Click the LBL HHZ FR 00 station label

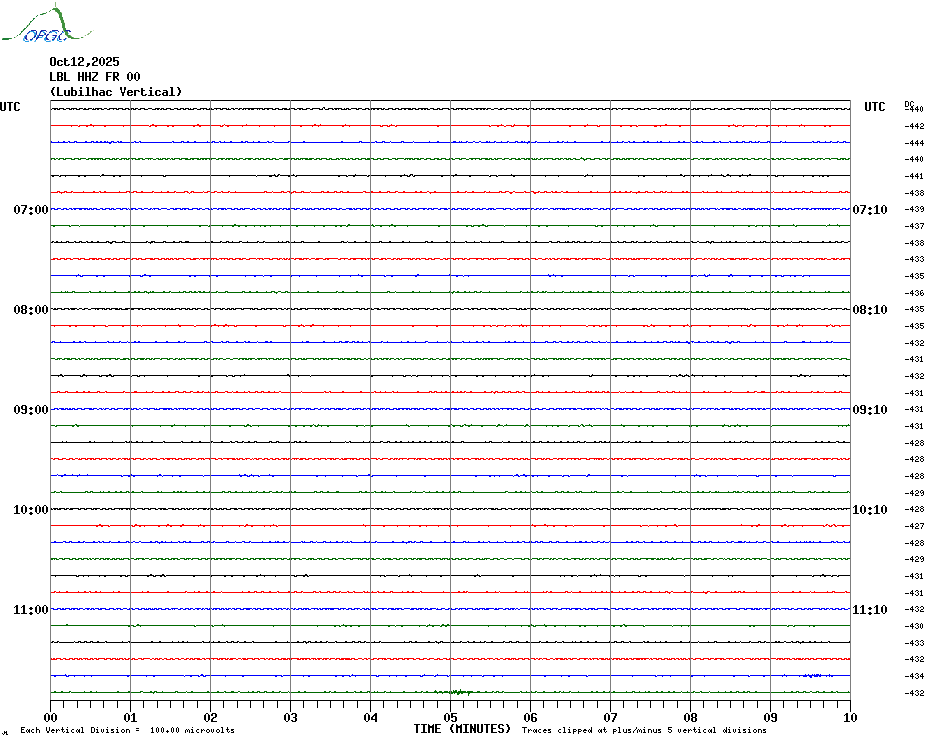pyautogui.click(x=95, y=77)
